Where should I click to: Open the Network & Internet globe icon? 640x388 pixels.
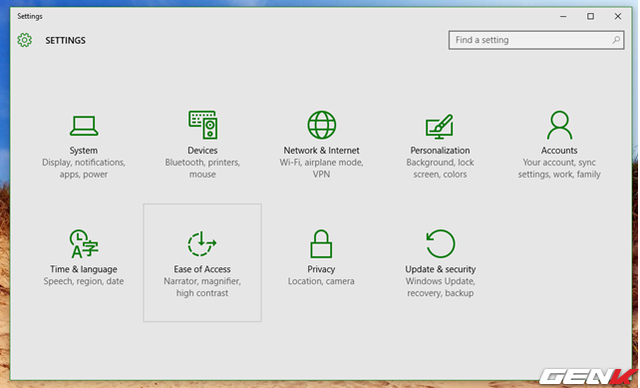[322, 125]
